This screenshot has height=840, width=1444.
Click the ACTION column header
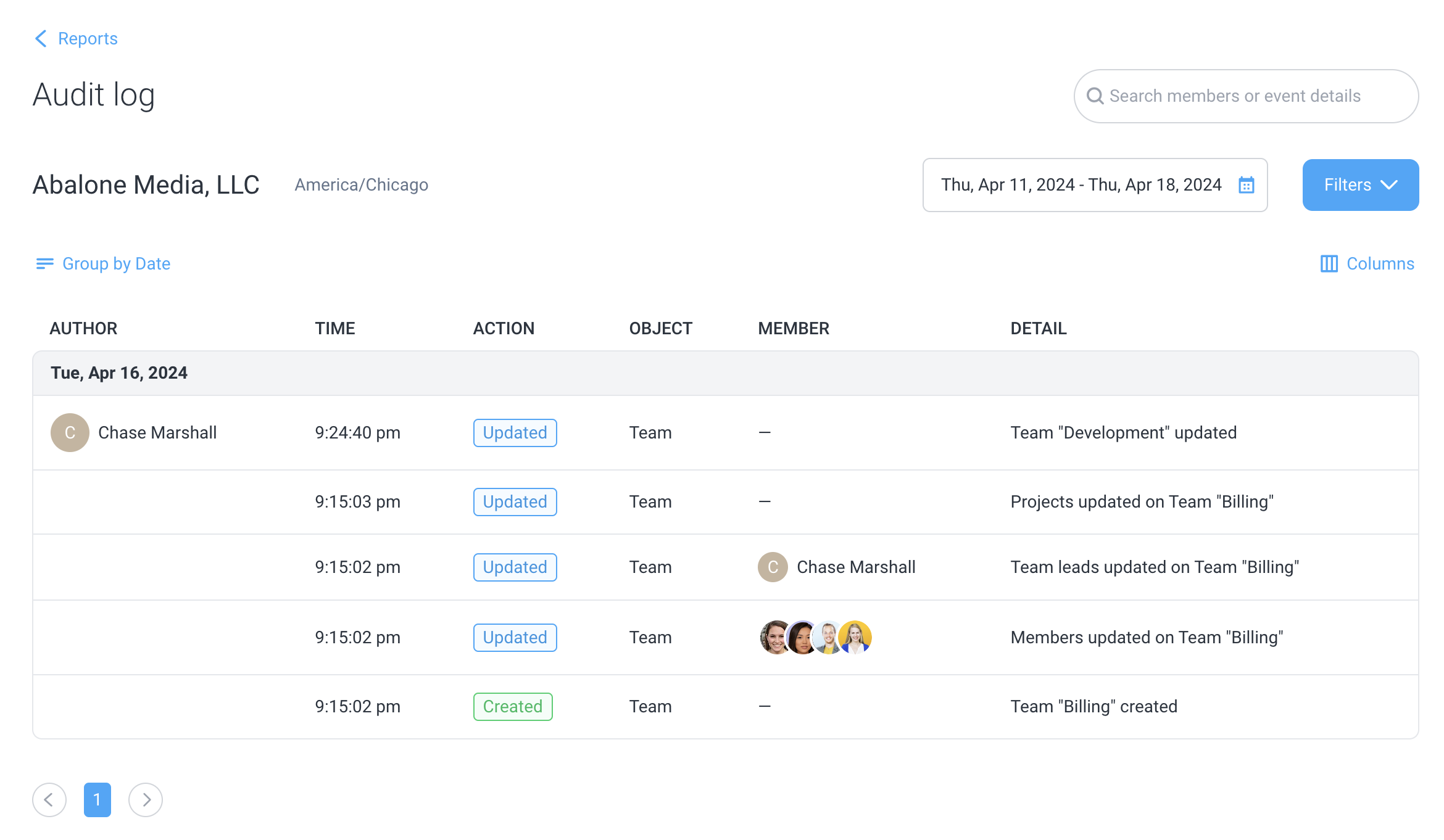[504, 329]
